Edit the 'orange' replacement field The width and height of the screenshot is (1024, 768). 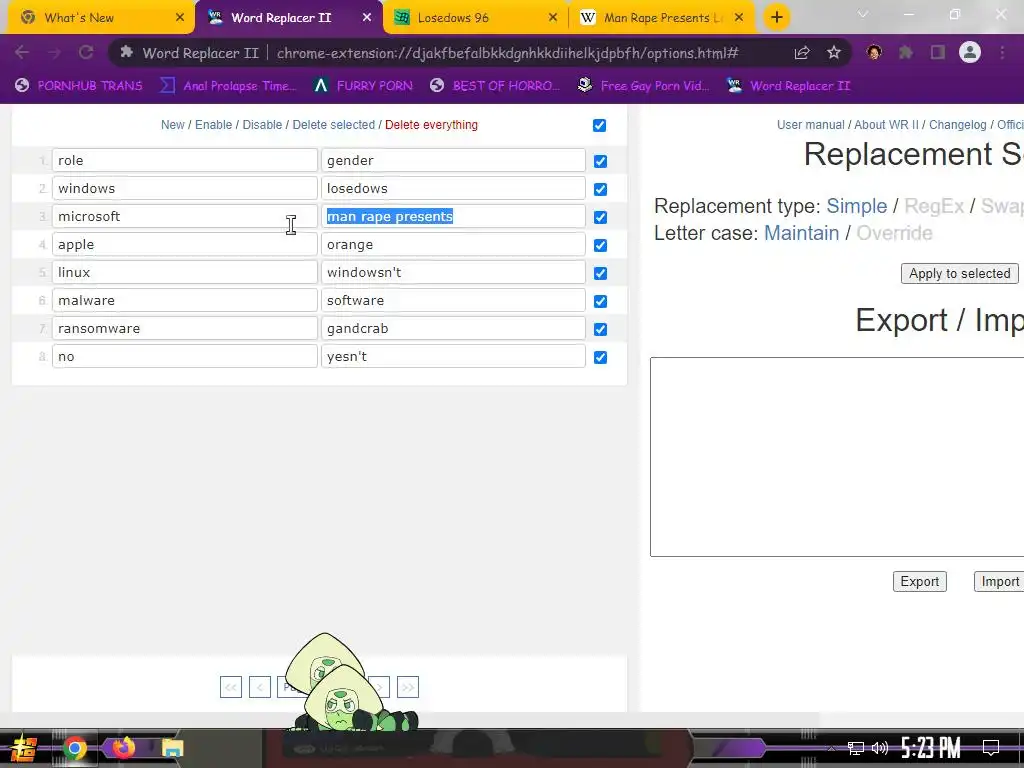tap(453, 244)
